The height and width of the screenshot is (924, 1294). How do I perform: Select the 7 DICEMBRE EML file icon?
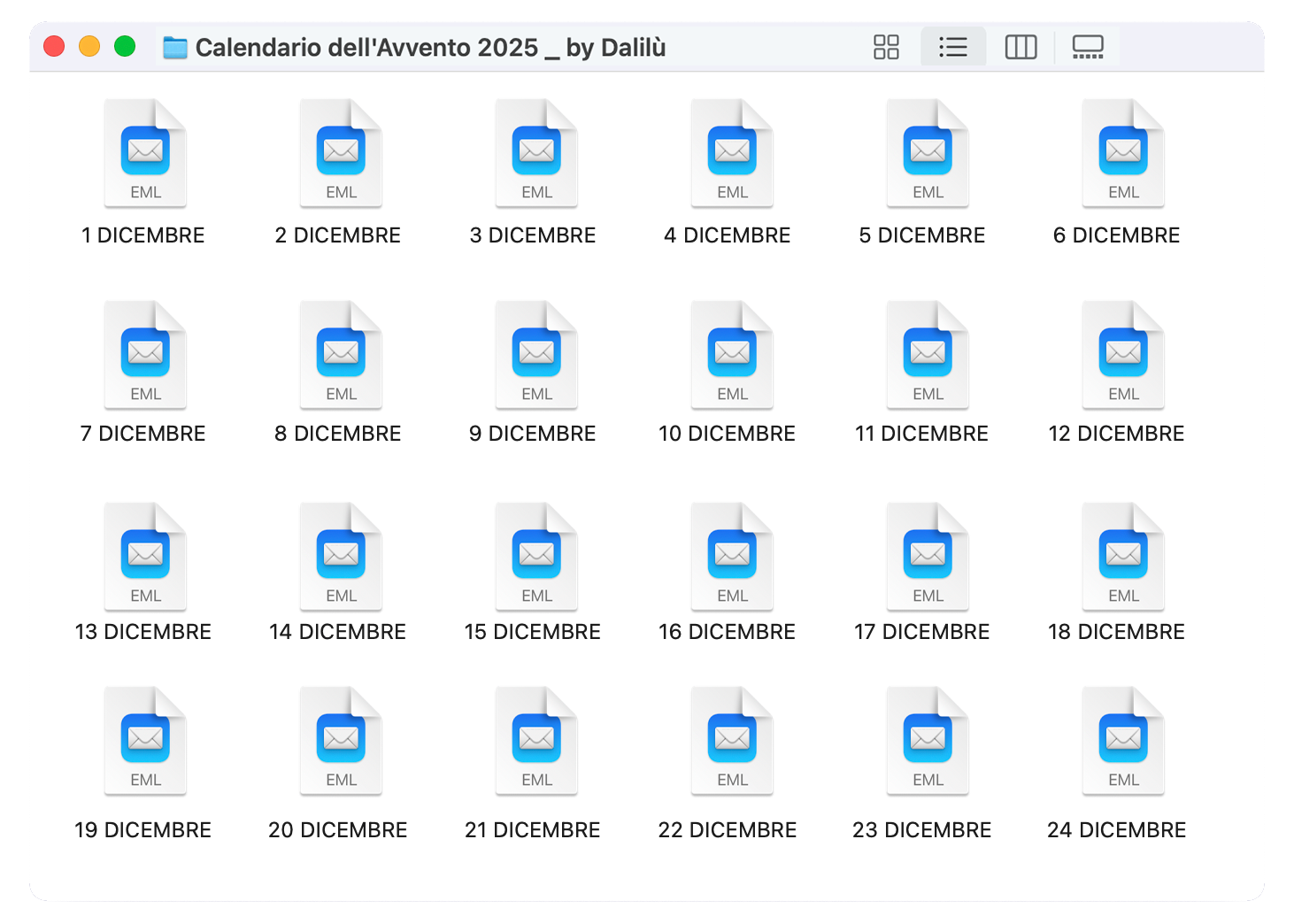click(146, 355)
